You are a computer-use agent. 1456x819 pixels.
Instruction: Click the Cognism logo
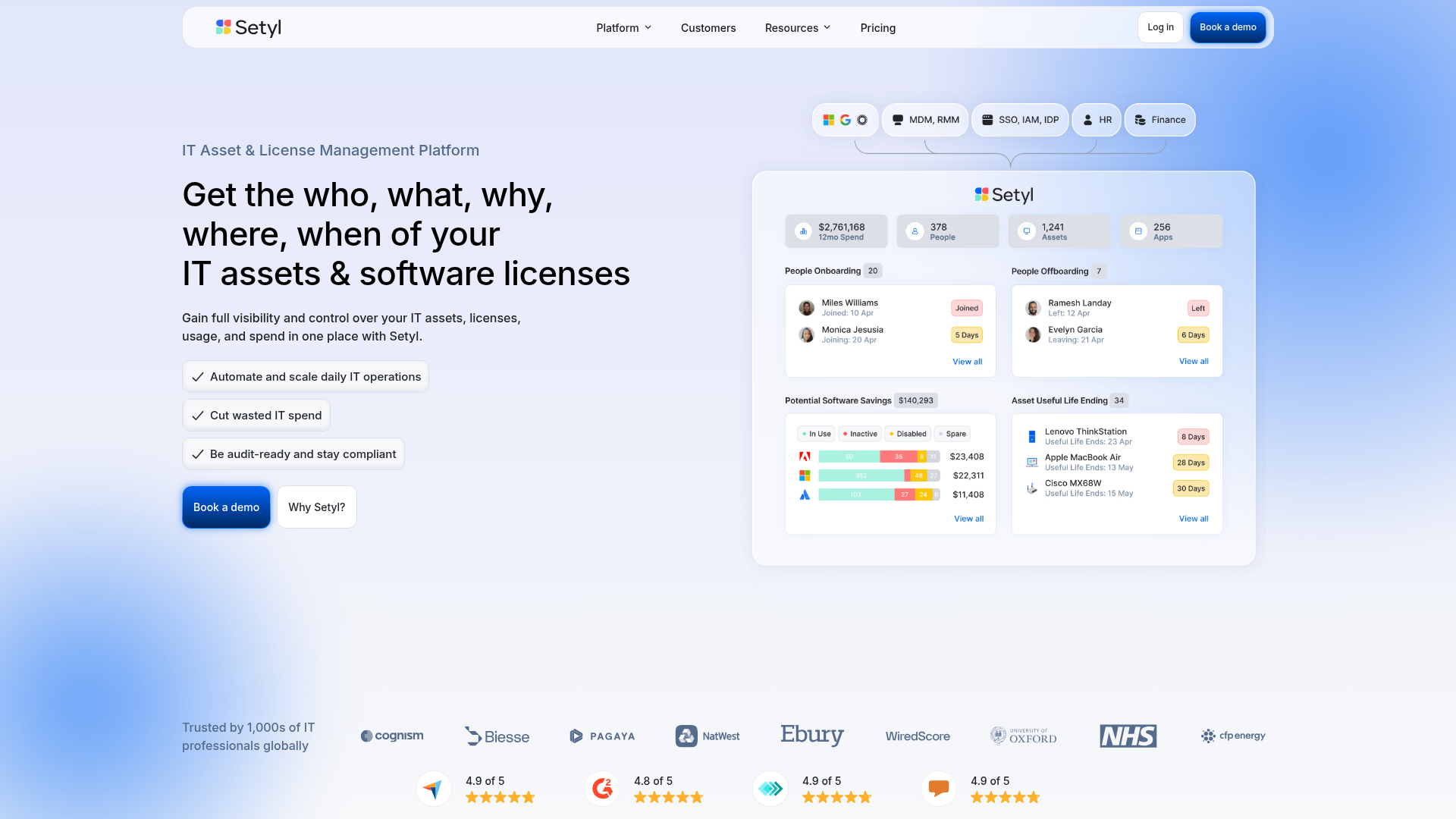pyautogui.click(x=392, y=736)
